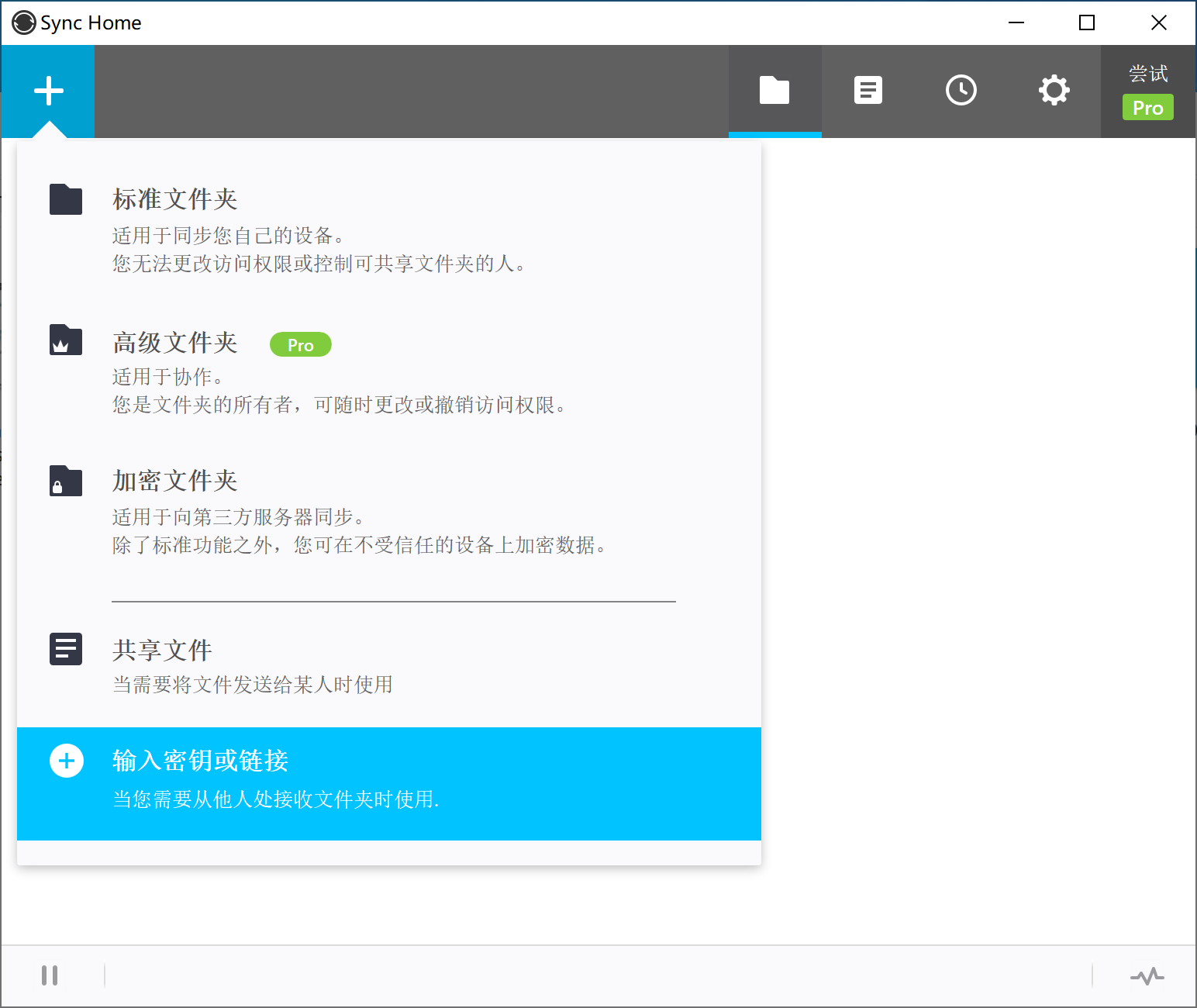Click the locked folder icon
This screenshot has height=1008, width=1197.
[66, 481]
